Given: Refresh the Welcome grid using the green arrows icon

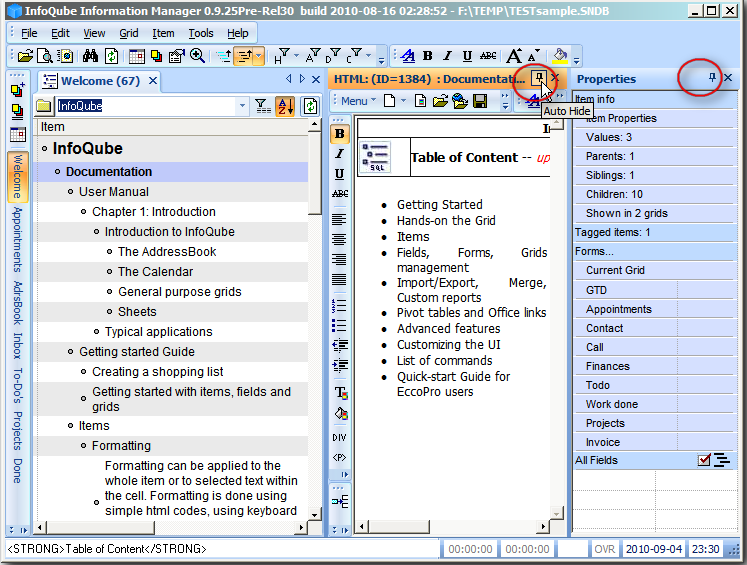Looking at the screenshot, I should pyautogui.click(x=310, y=106).
